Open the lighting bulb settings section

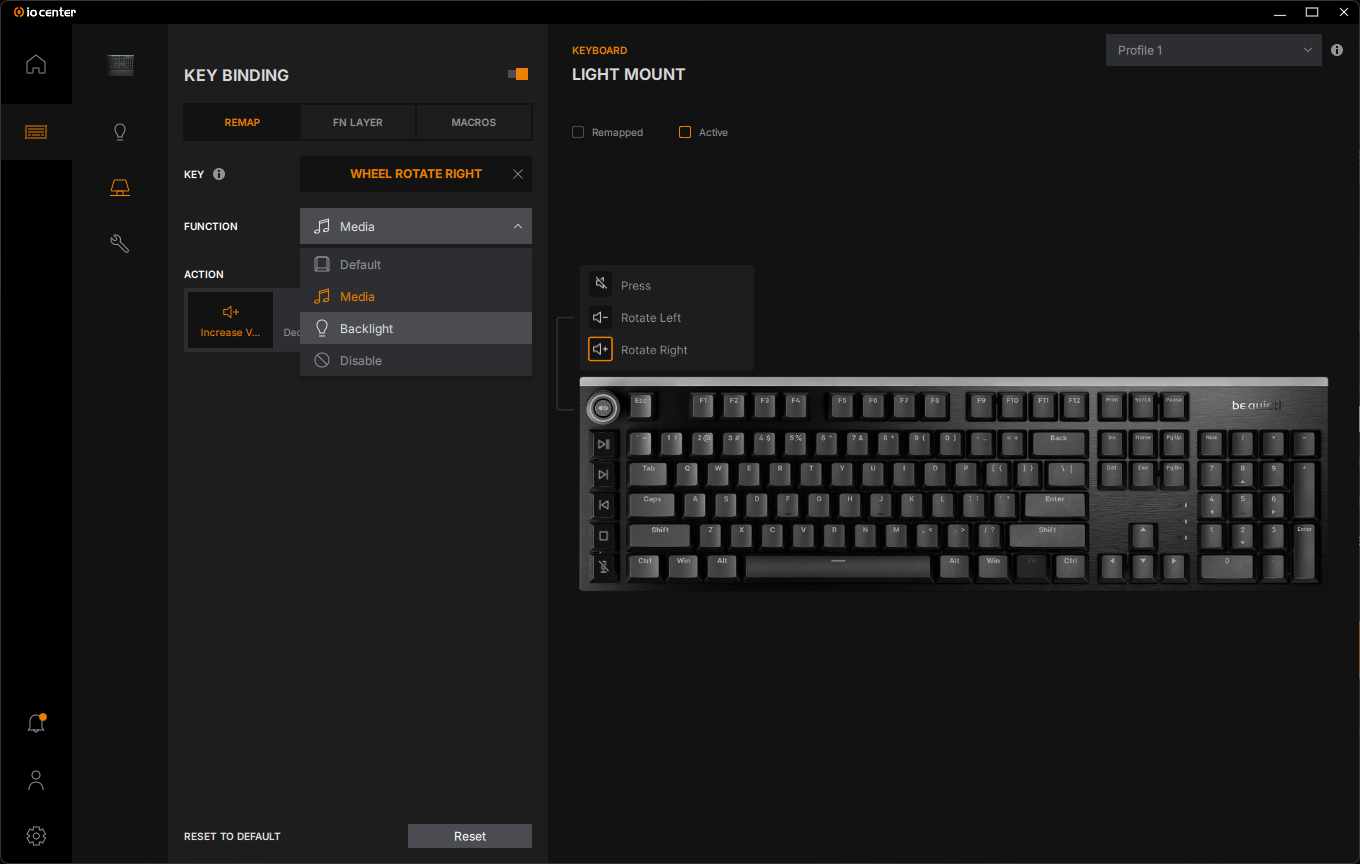[x=120, y=132]
